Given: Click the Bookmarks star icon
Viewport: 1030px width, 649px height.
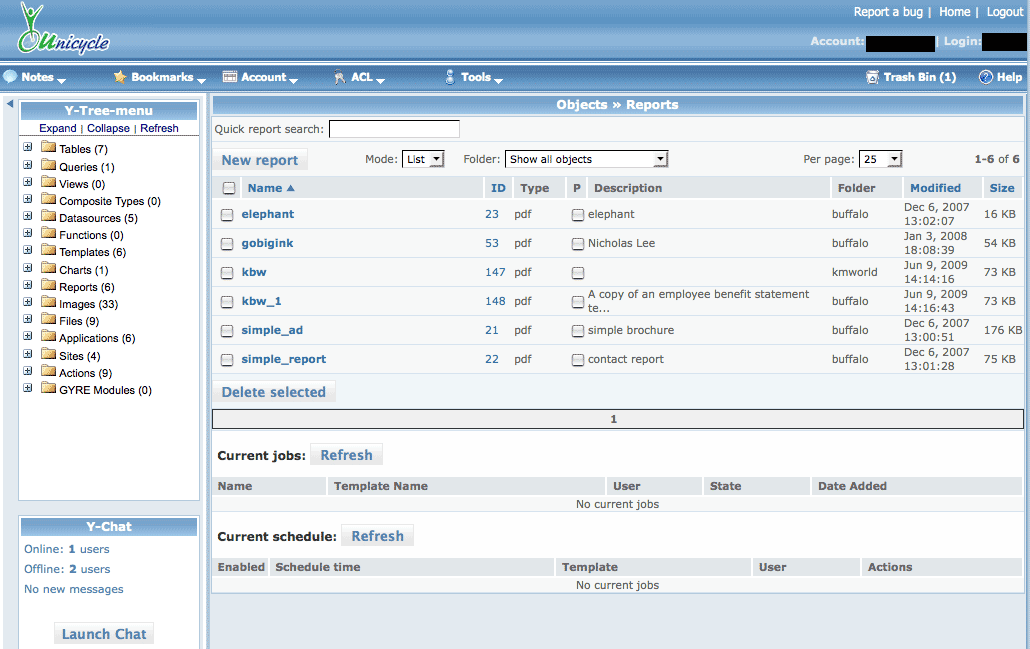Looking at the screenshot, I should coord(120,77).
